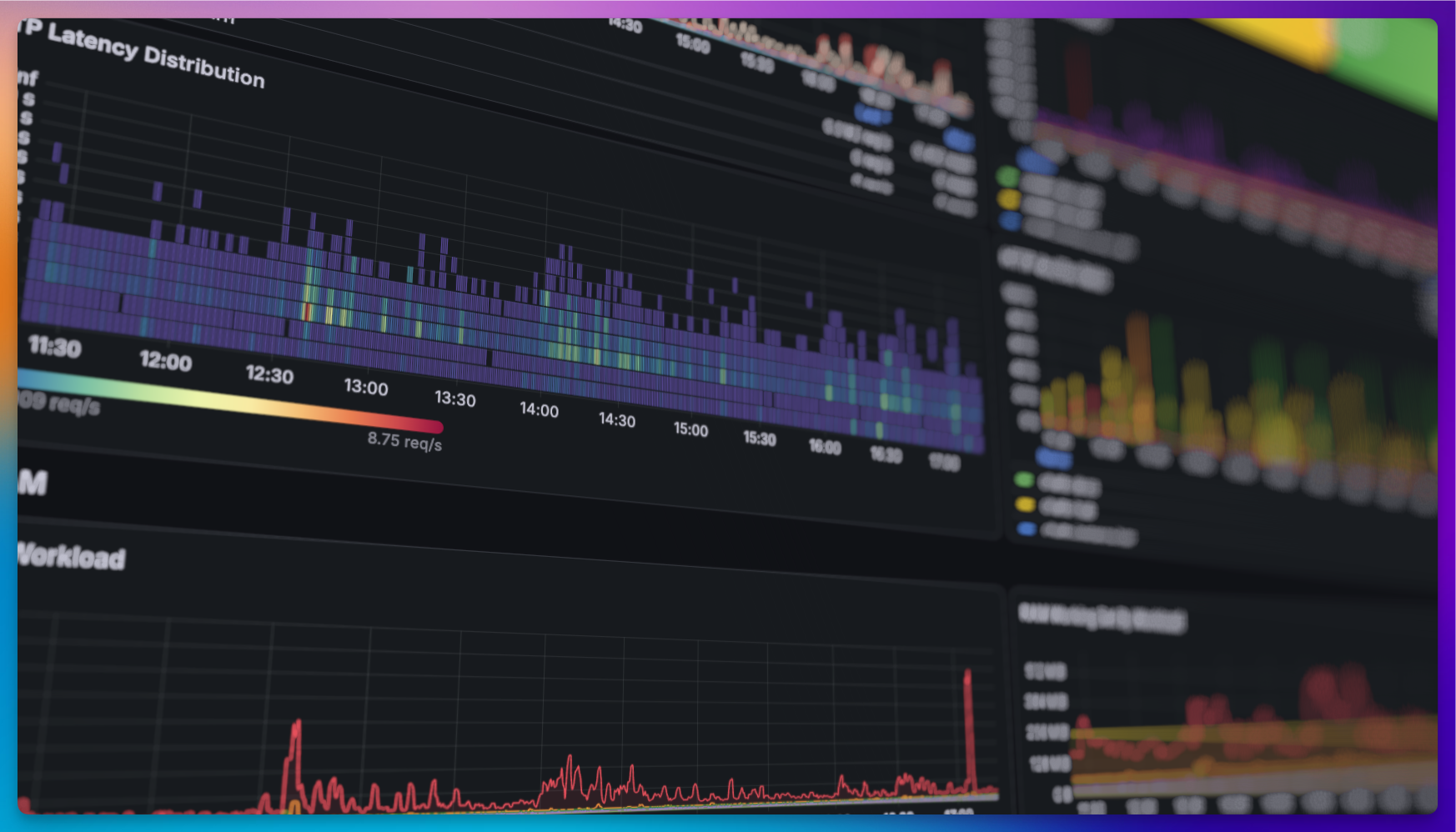Click the 12:30 tick on the heatmap axis

(x=269, y=374)
